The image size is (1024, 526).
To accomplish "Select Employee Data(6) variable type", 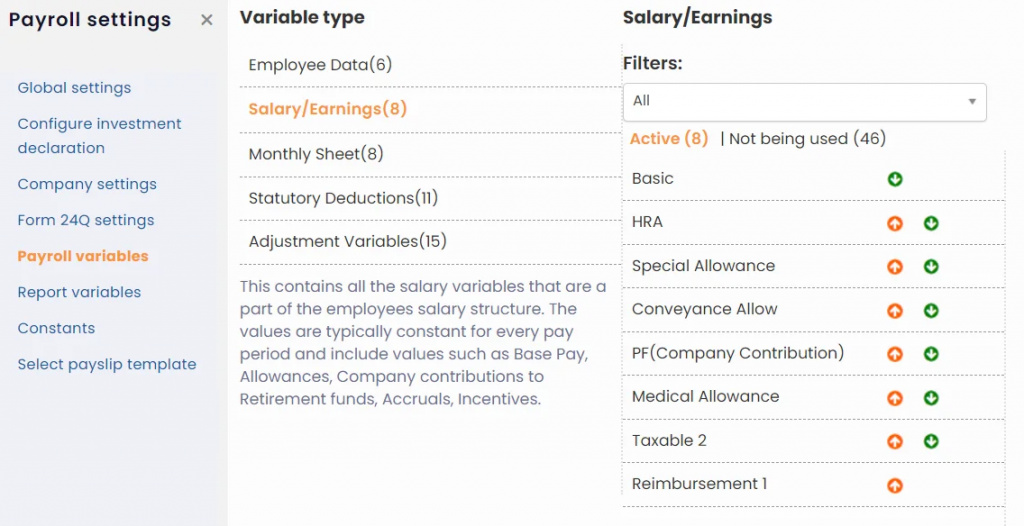I will [320, 65].
